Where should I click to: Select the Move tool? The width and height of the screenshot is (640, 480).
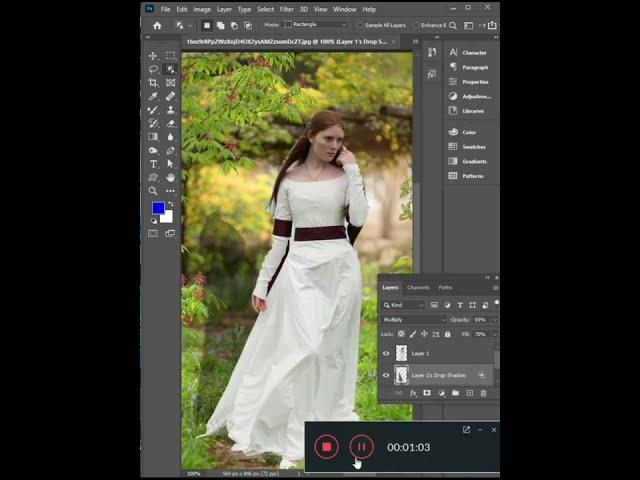point(153,56)
